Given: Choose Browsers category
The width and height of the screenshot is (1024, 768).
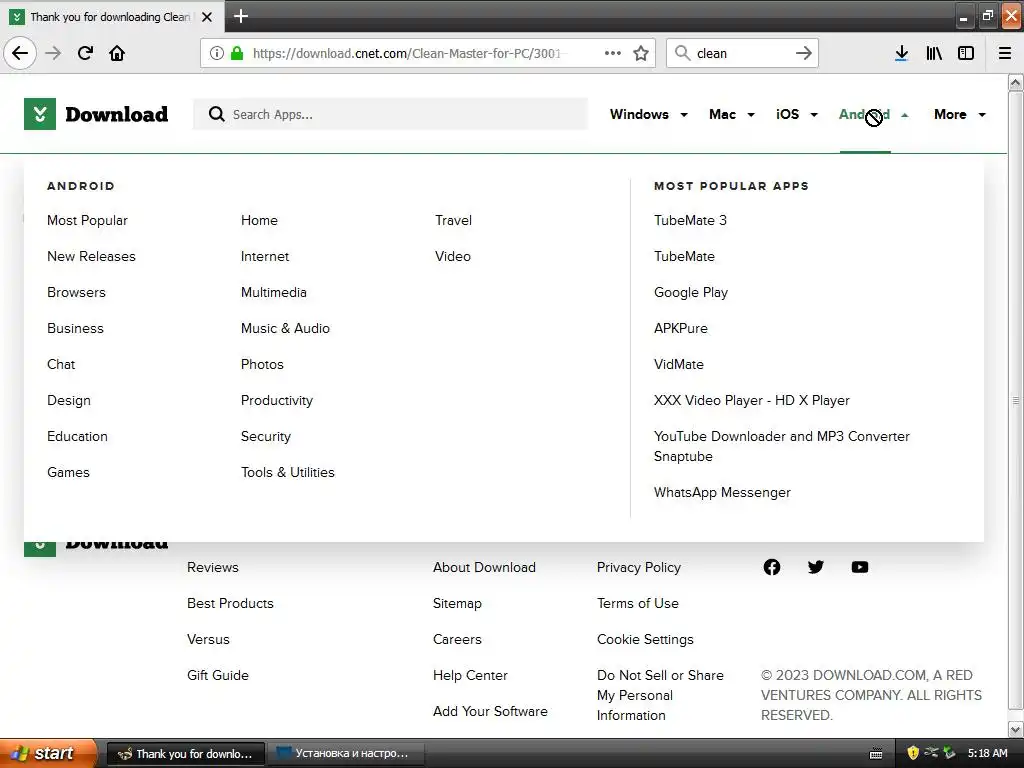Looking at the screenshot, I should (x=76, y=292).
